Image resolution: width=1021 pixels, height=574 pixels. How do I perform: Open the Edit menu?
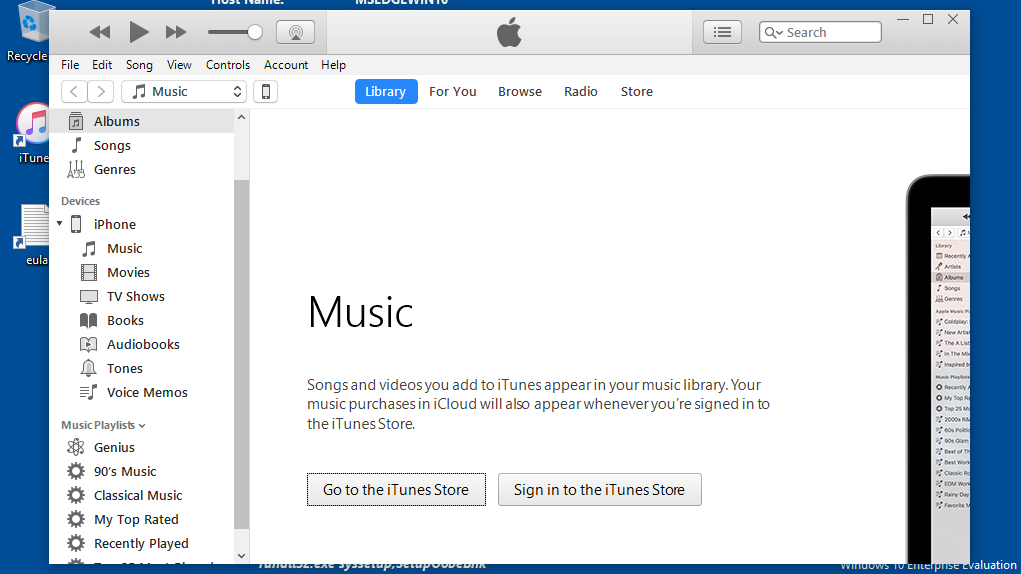[x=102, y=65]
